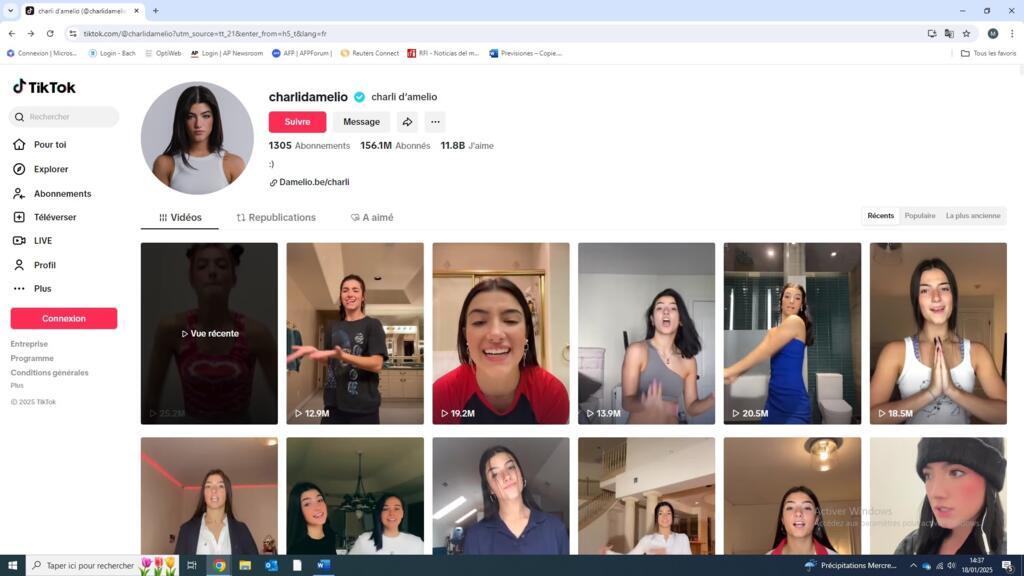
Task: Open the share profile arrow icon
Action: coord(406,121)
